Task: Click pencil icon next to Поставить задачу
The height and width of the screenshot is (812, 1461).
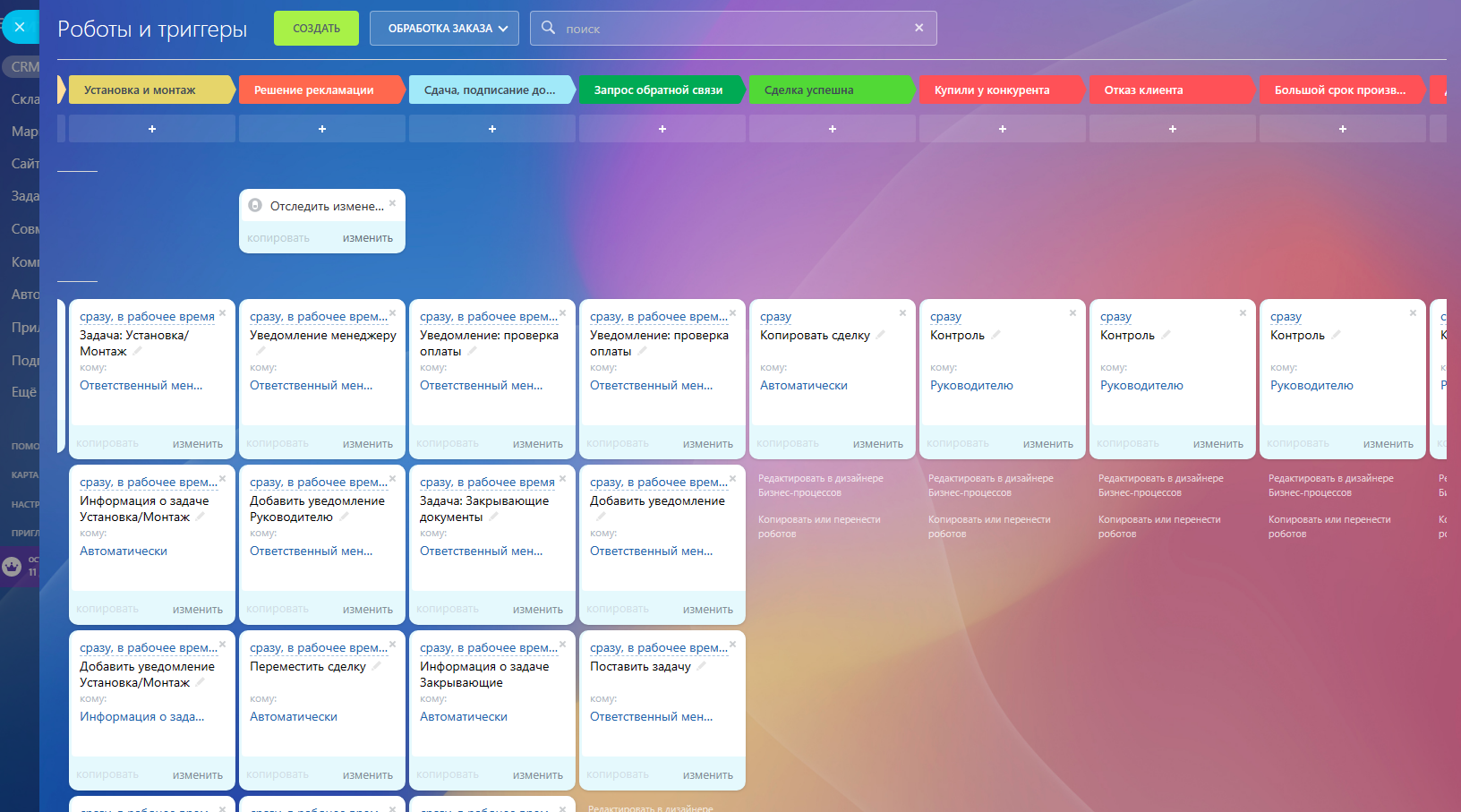Action: click(x=701, y=666)
